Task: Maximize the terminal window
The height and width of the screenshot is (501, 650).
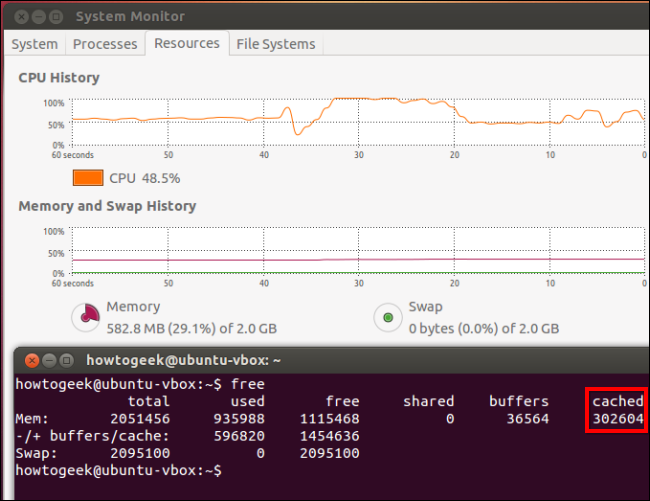Action: (66, 361)
